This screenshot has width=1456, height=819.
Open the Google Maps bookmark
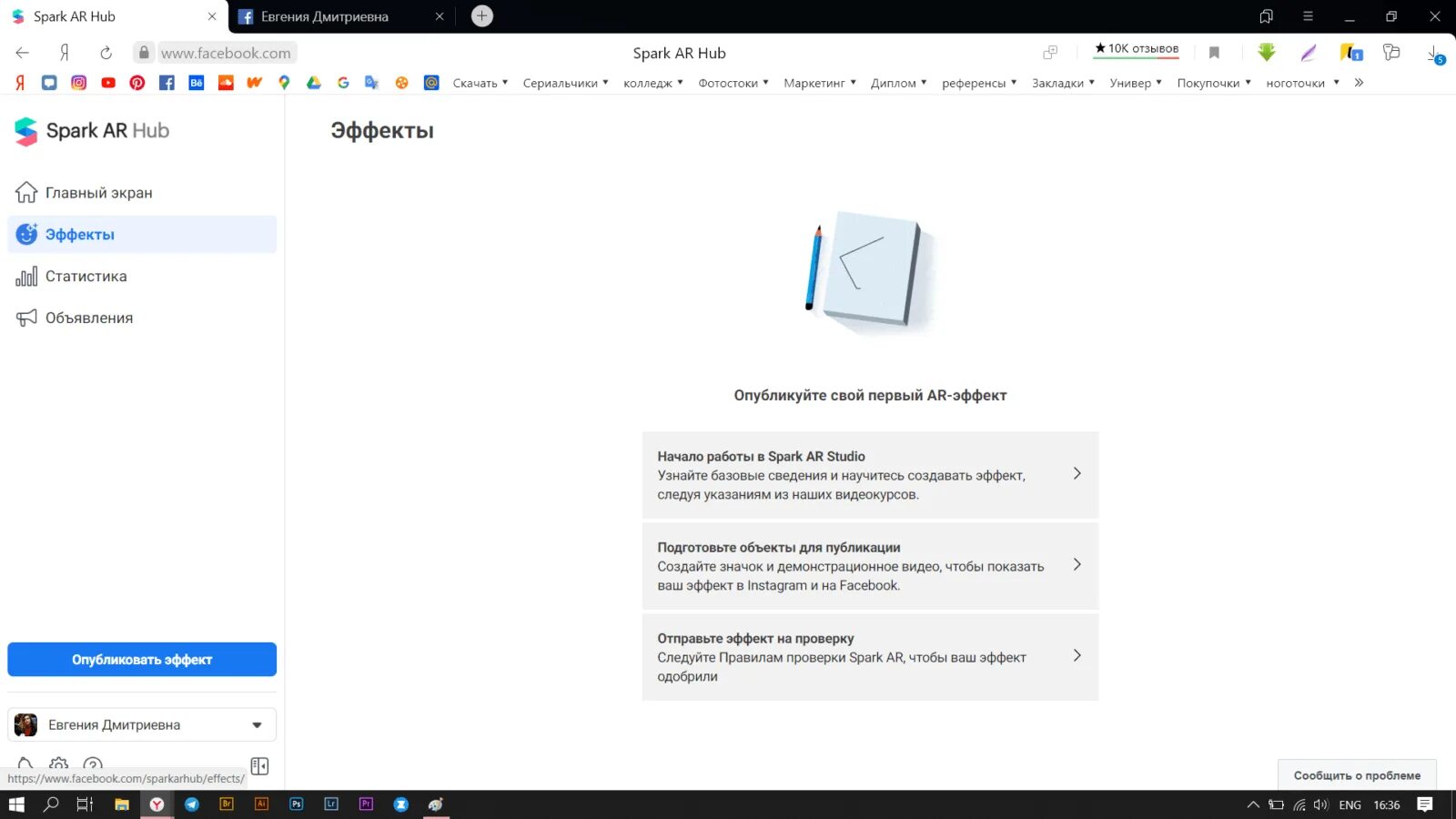284,83
